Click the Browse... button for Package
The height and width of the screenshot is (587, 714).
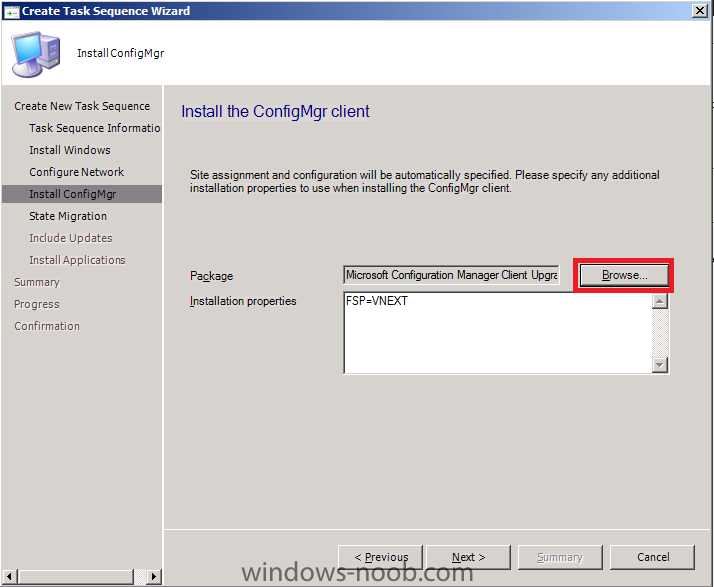click(624, 275)
